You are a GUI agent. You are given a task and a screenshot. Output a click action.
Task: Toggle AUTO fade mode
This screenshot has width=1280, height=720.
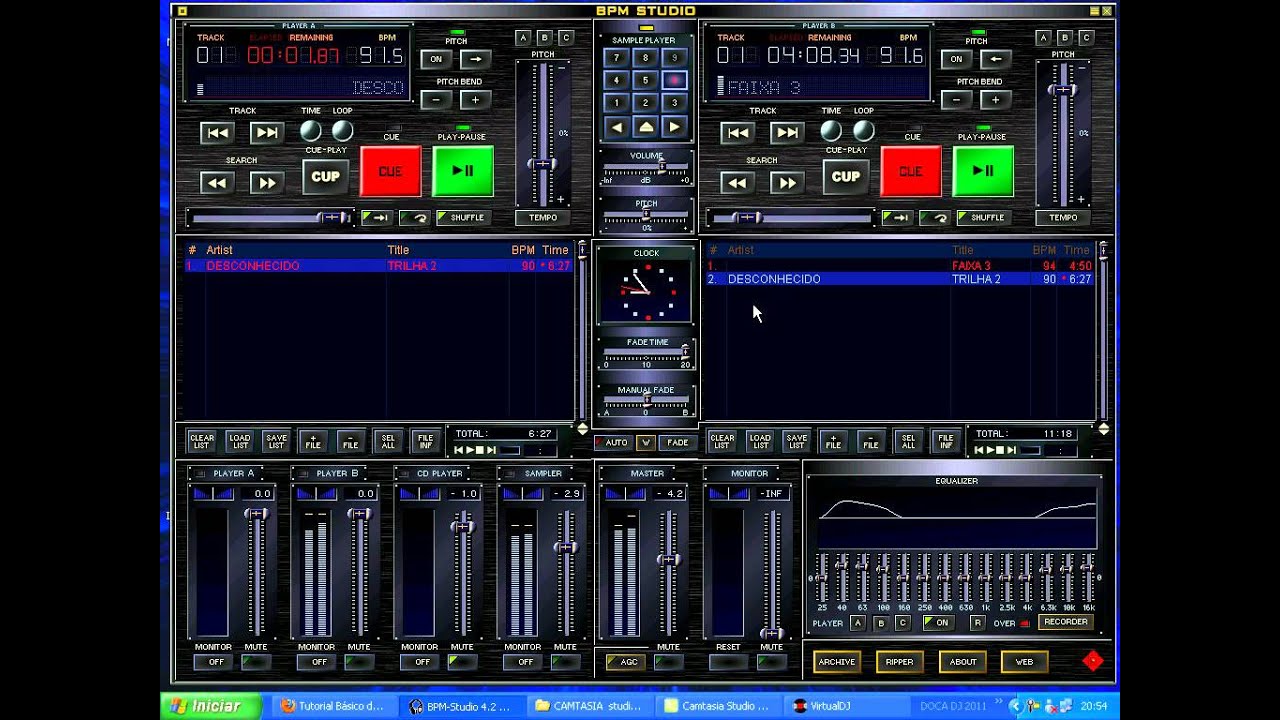(613, 442)
